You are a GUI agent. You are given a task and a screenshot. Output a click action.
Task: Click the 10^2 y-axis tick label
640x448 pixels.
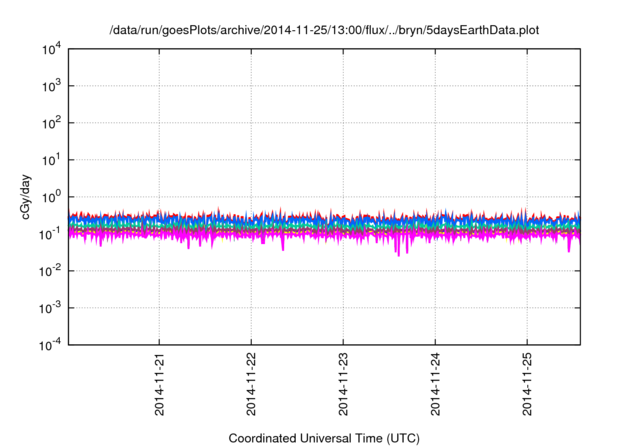coord(51,123)
